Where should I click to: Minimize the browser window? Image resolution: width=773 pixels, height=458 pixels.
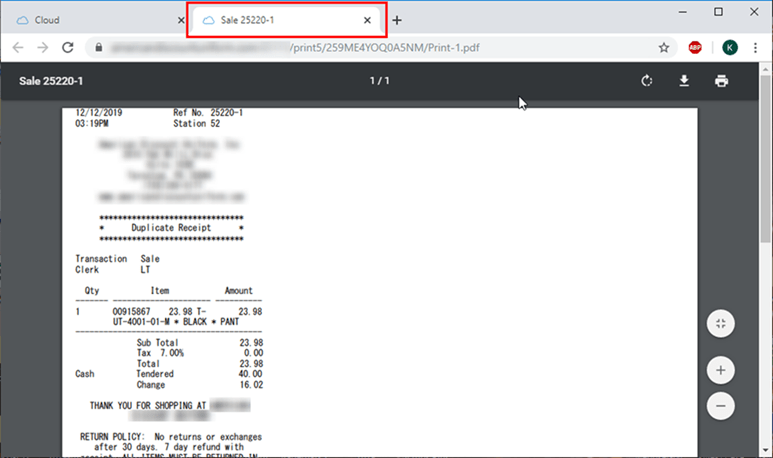pyautogui.click(x=683, y=12)
